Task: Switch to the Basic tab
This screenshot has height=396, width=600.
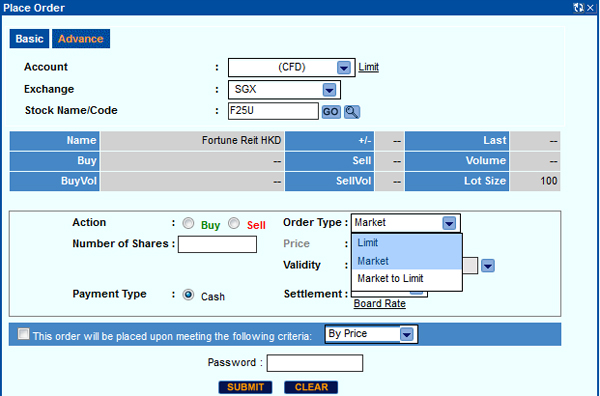Action: click(x=29, y=39)
